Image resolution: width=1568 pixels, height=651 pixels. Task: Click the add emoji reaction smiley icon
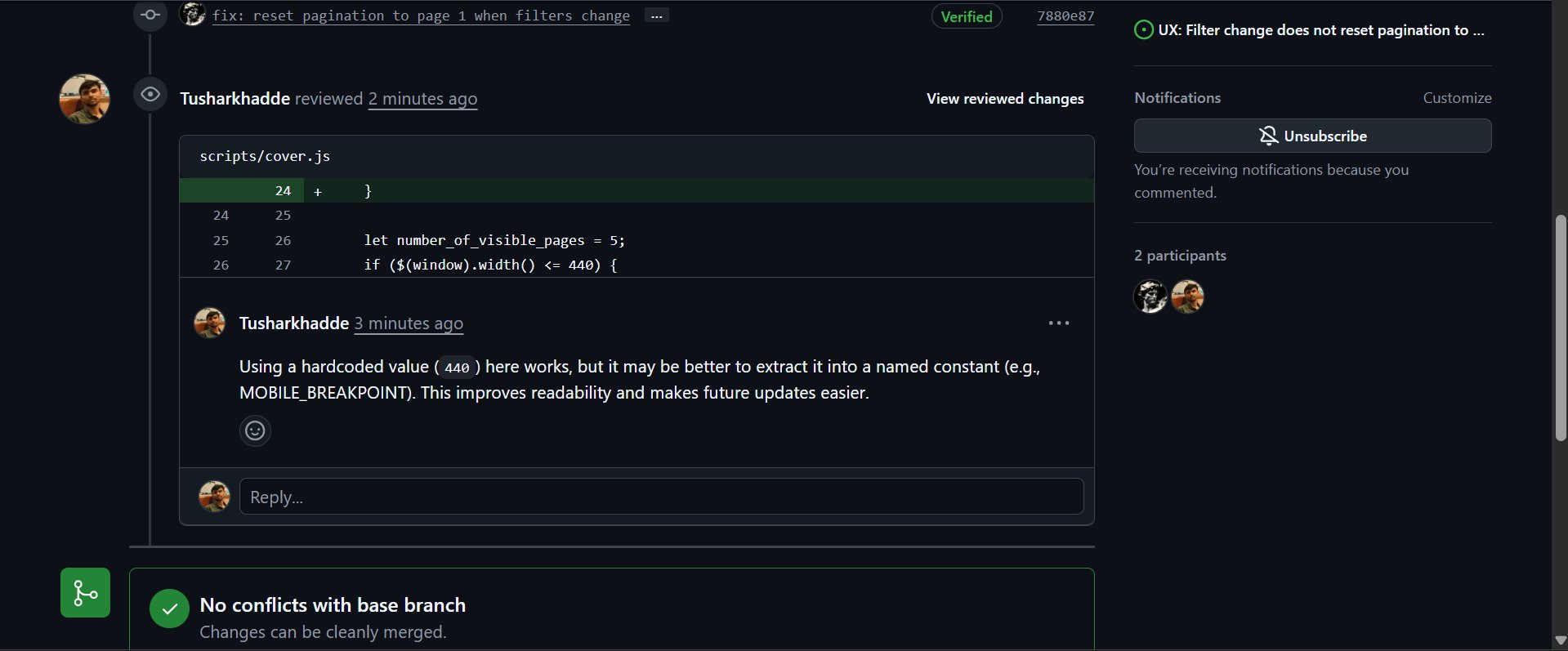[255, 430]
